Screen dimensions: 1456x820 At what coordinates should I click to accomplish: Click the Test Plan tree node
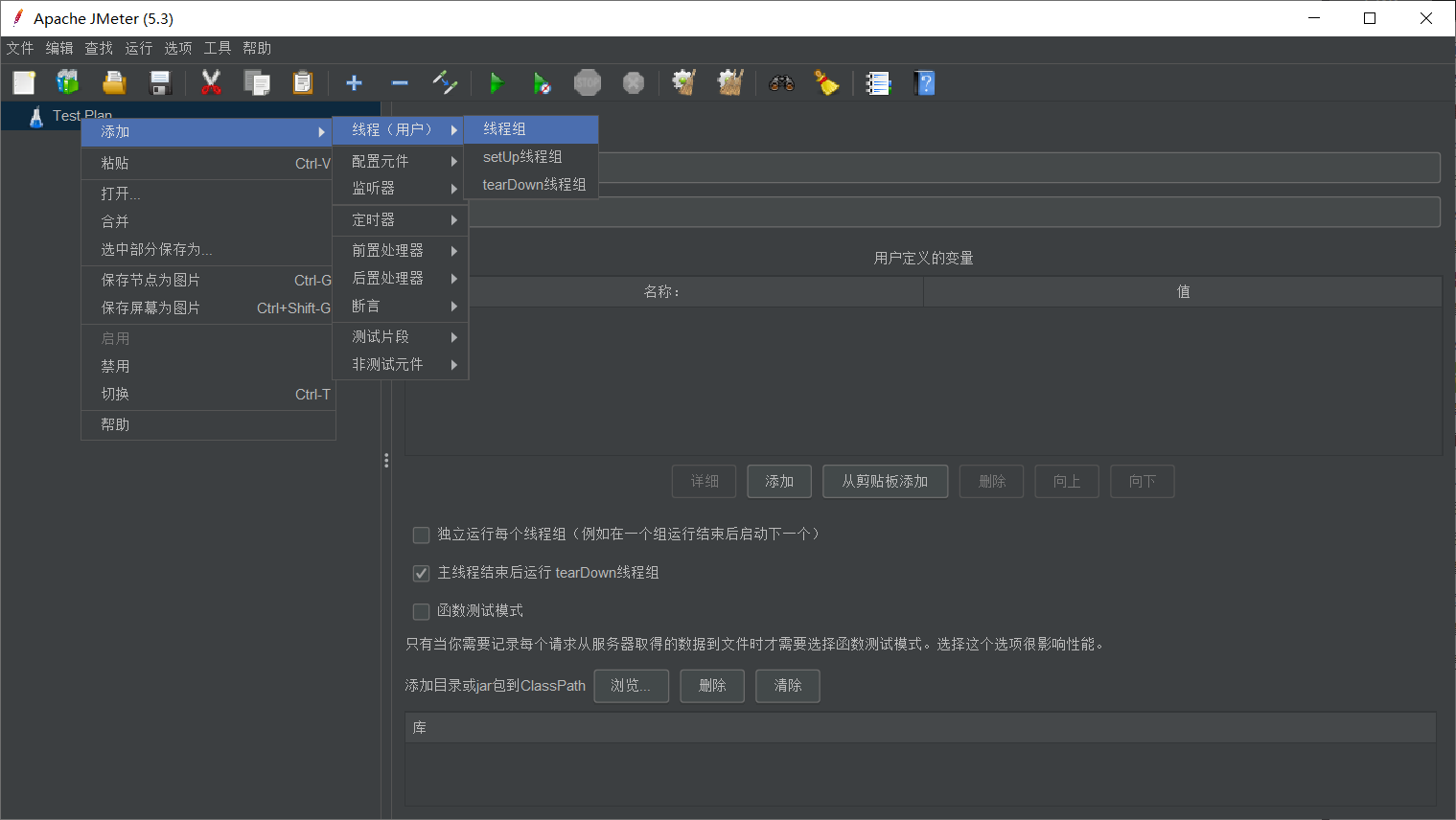(x=81, y=115)
